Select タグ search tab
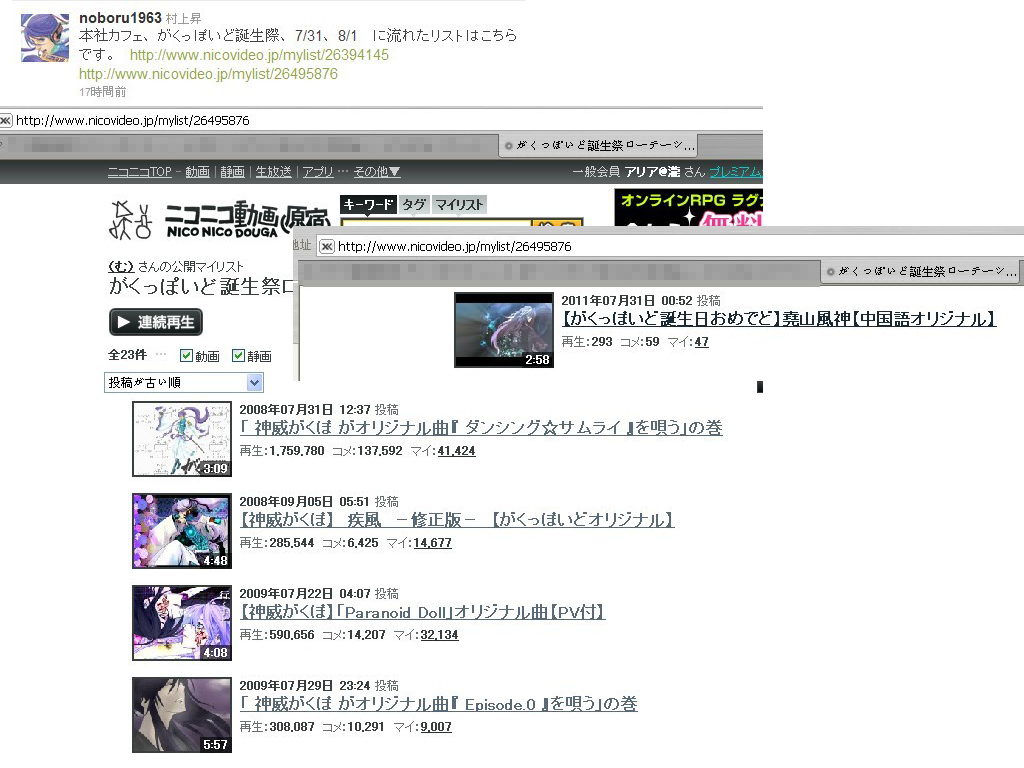Image resolution: width=1024 pixels, height=768 pixels. pyautogui.click(x=413, y=204)
